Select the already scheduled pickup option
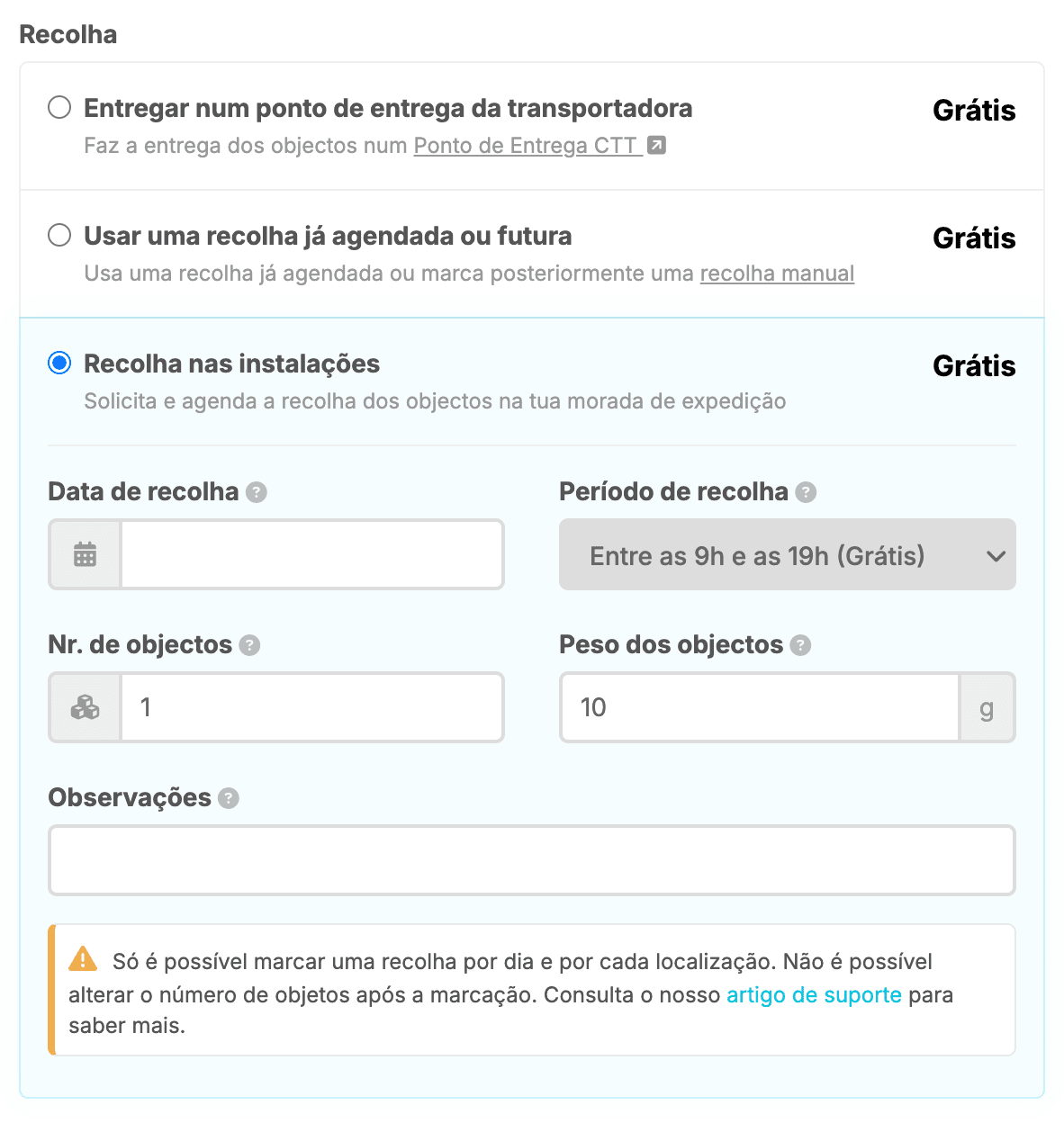 [x=59, y=236]
